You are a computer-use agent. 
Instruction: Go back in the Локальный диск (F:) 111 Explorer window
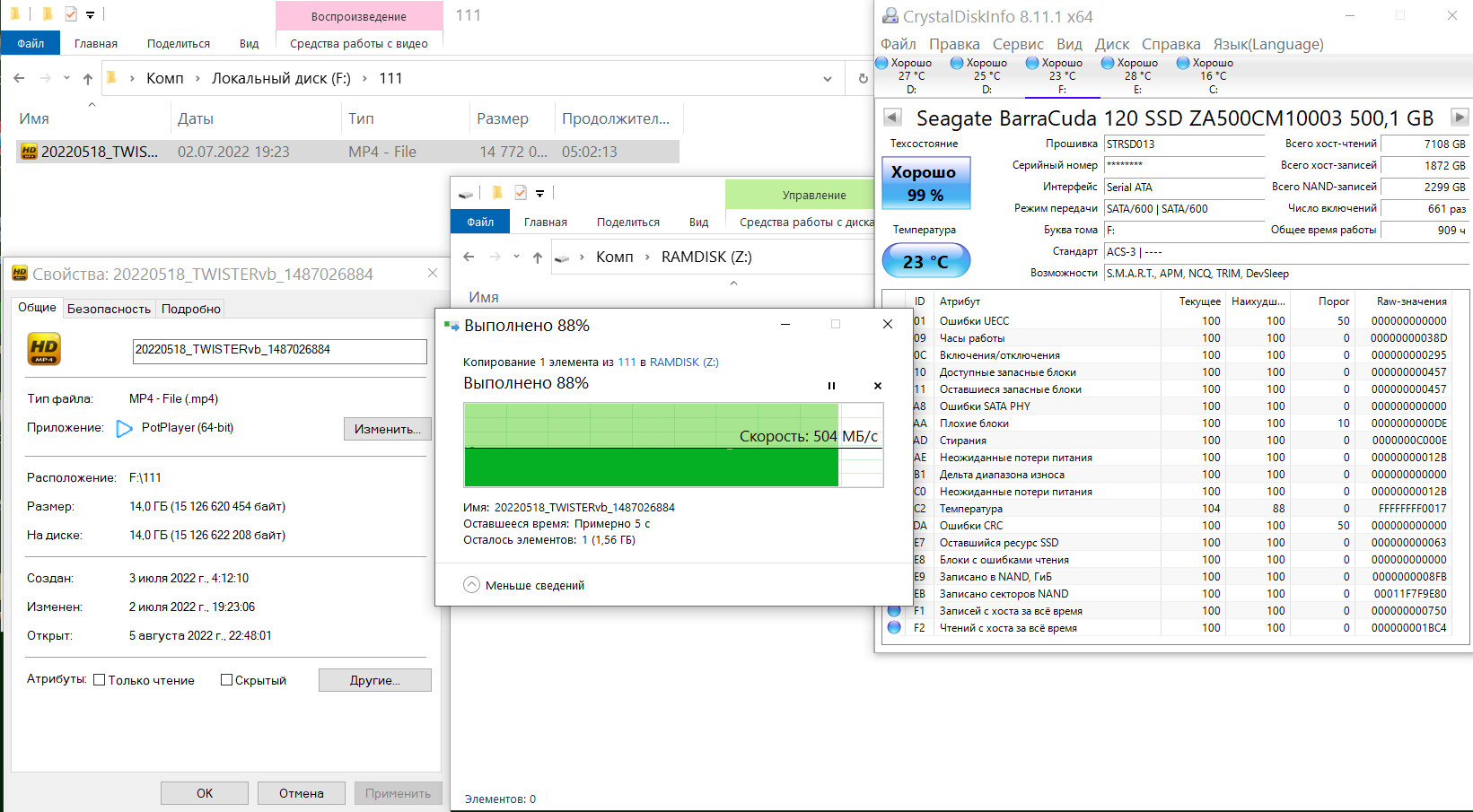point(19,78)
